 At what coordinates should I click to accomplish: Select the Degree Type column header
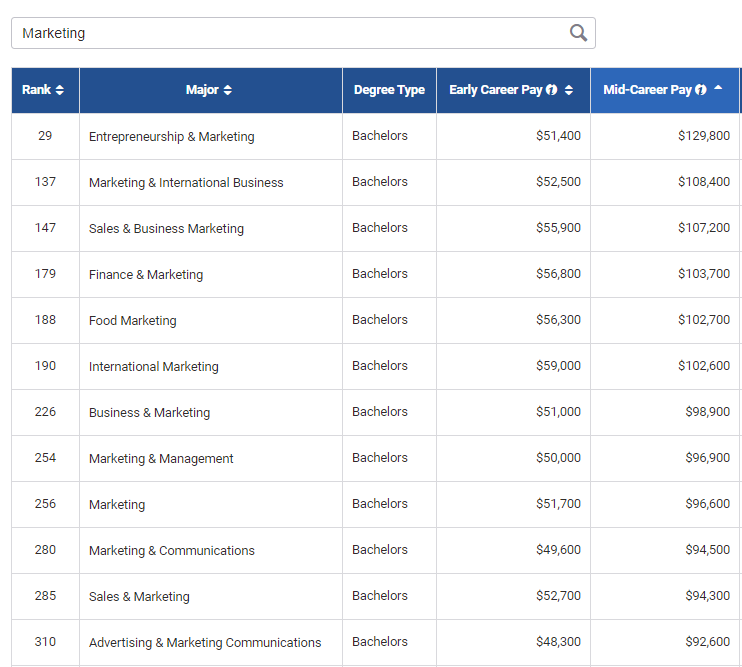pyautogui.click(x=389, y=90)
